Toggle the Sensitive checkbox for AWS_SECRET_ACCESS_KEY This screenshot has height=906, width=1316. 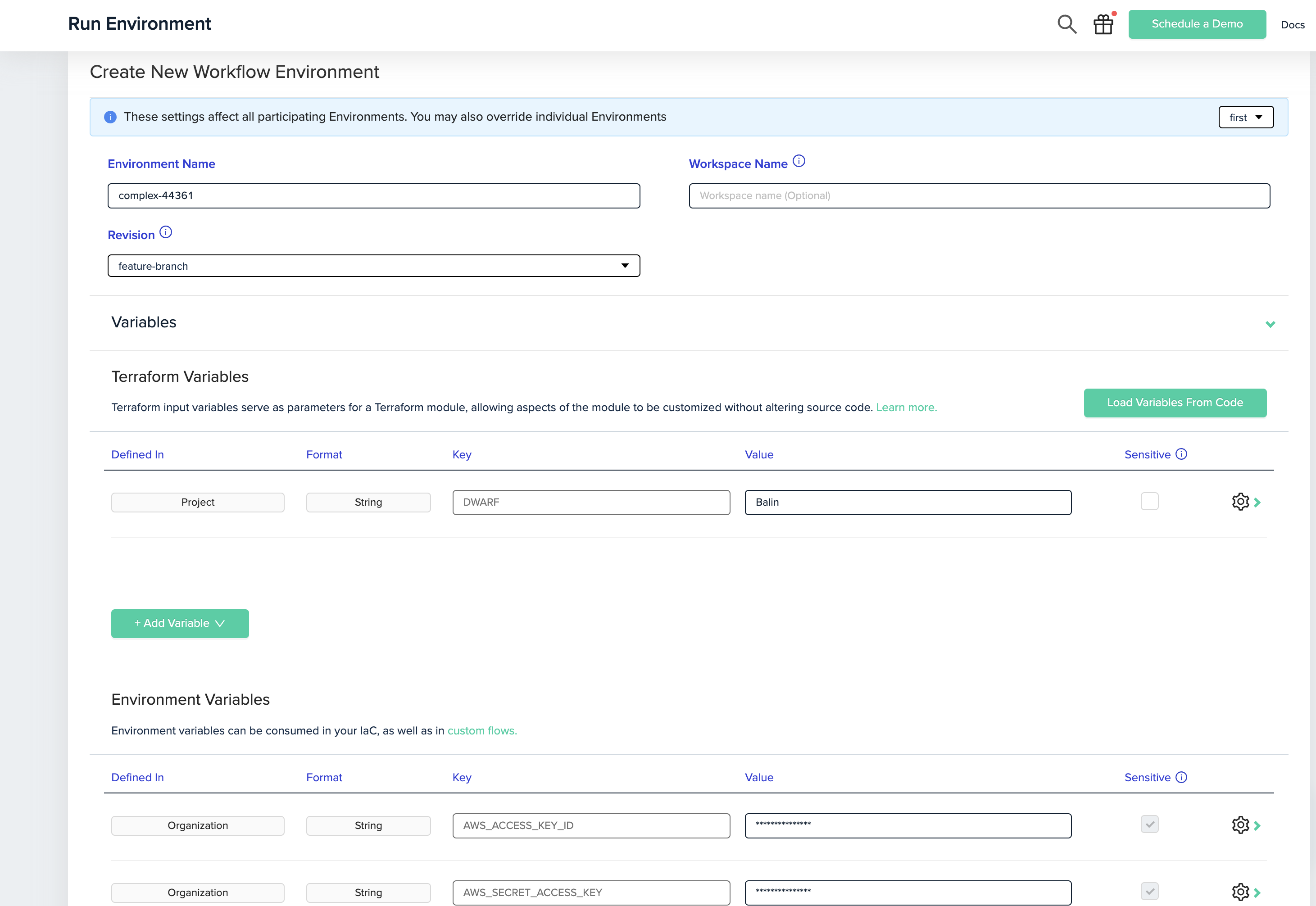pos(1149,891)
